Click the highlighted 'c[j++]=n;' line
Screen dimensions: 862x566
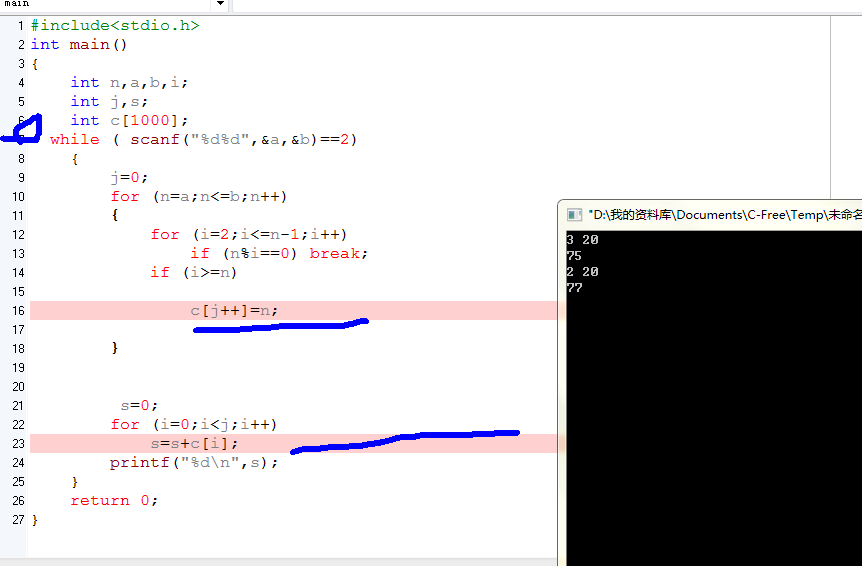234,310
